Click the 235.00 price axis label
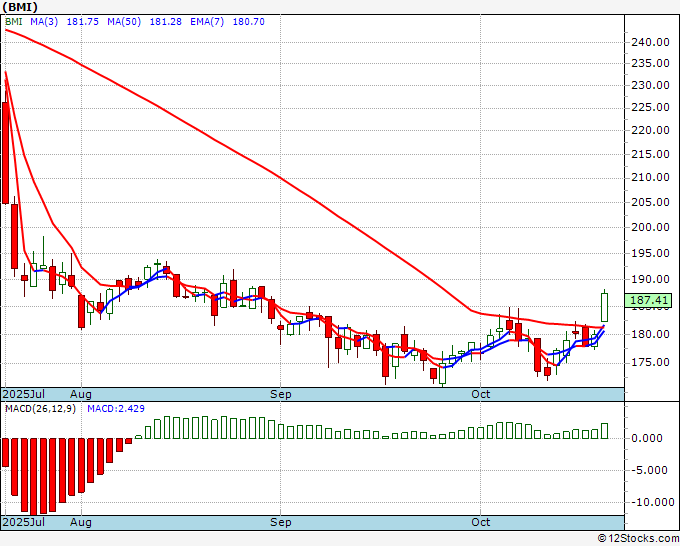This screenshot has width=680, height=546. pos(650,63)
